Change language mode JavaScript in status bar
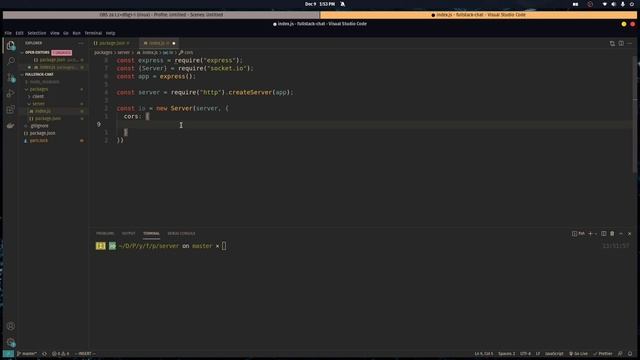 click(554, 353)
